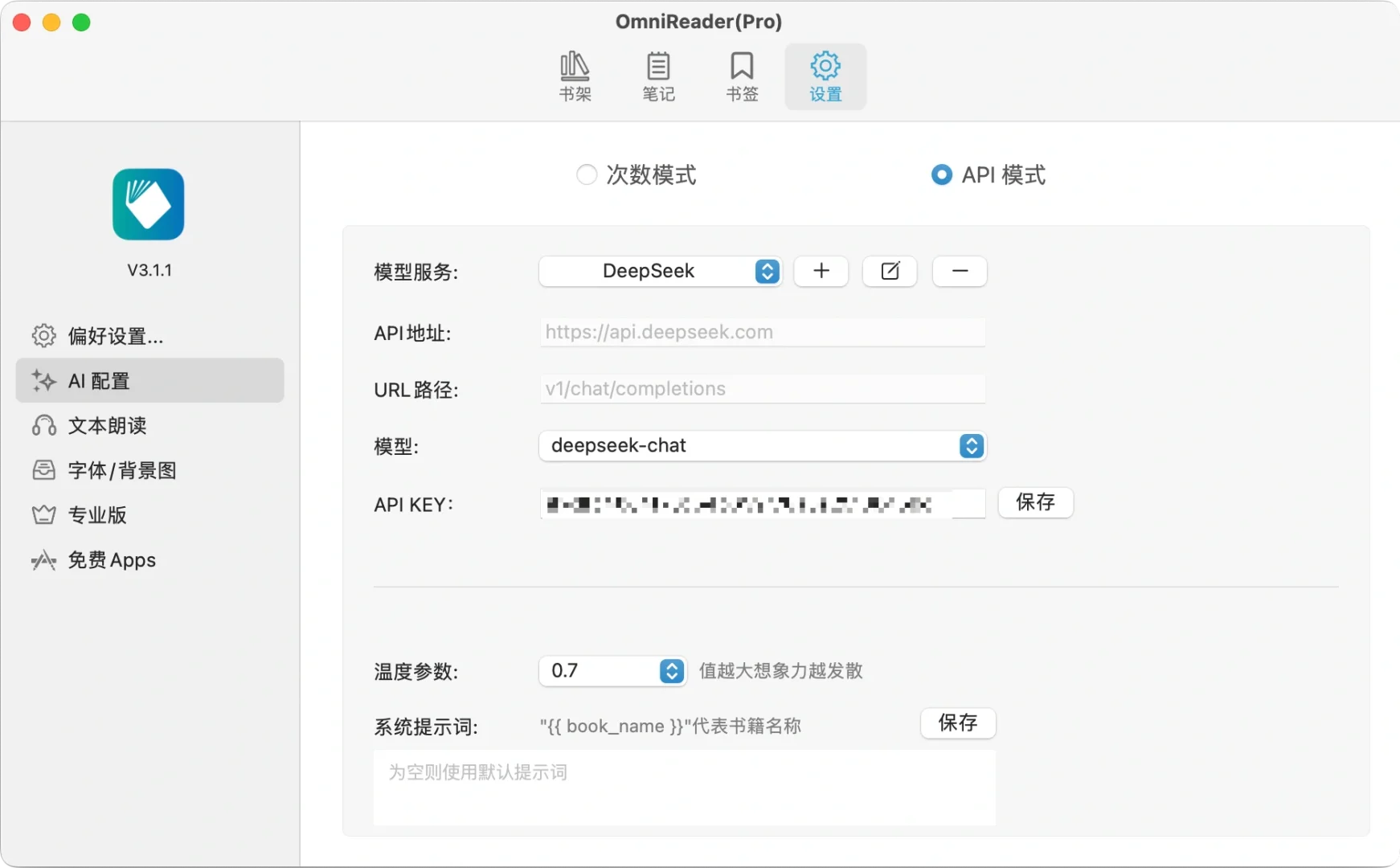Viewport: 1400px width, 868px height.
Task: Open the 模型服务 DeepSeek dropdown
Action: [660, 271]
